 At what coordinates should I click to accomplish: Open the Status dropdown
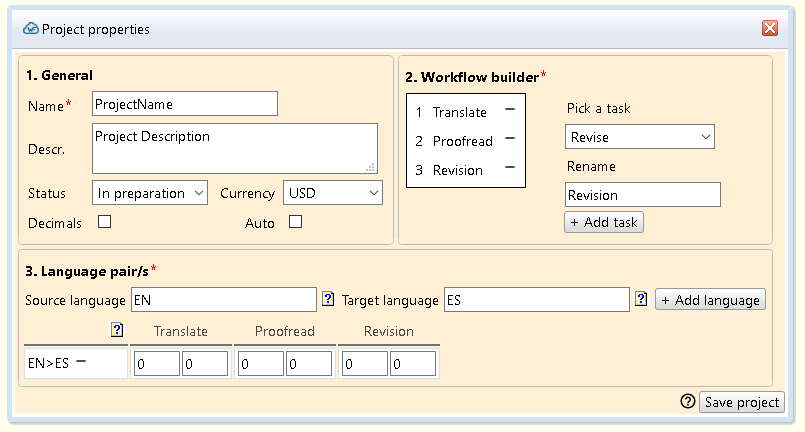pos(150,192)
